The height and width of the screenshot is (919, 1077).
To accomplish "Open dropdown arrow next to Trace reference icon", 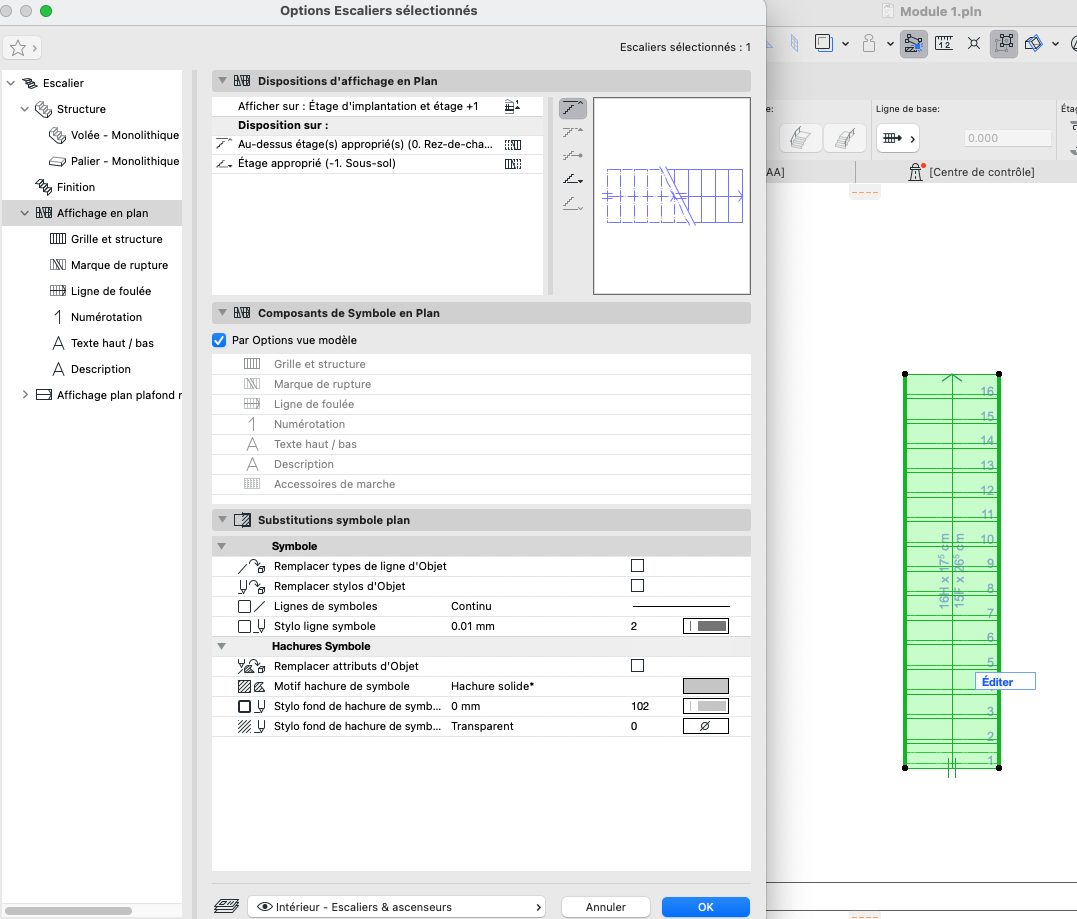I will pyautogui.click(x=846, y=44).
